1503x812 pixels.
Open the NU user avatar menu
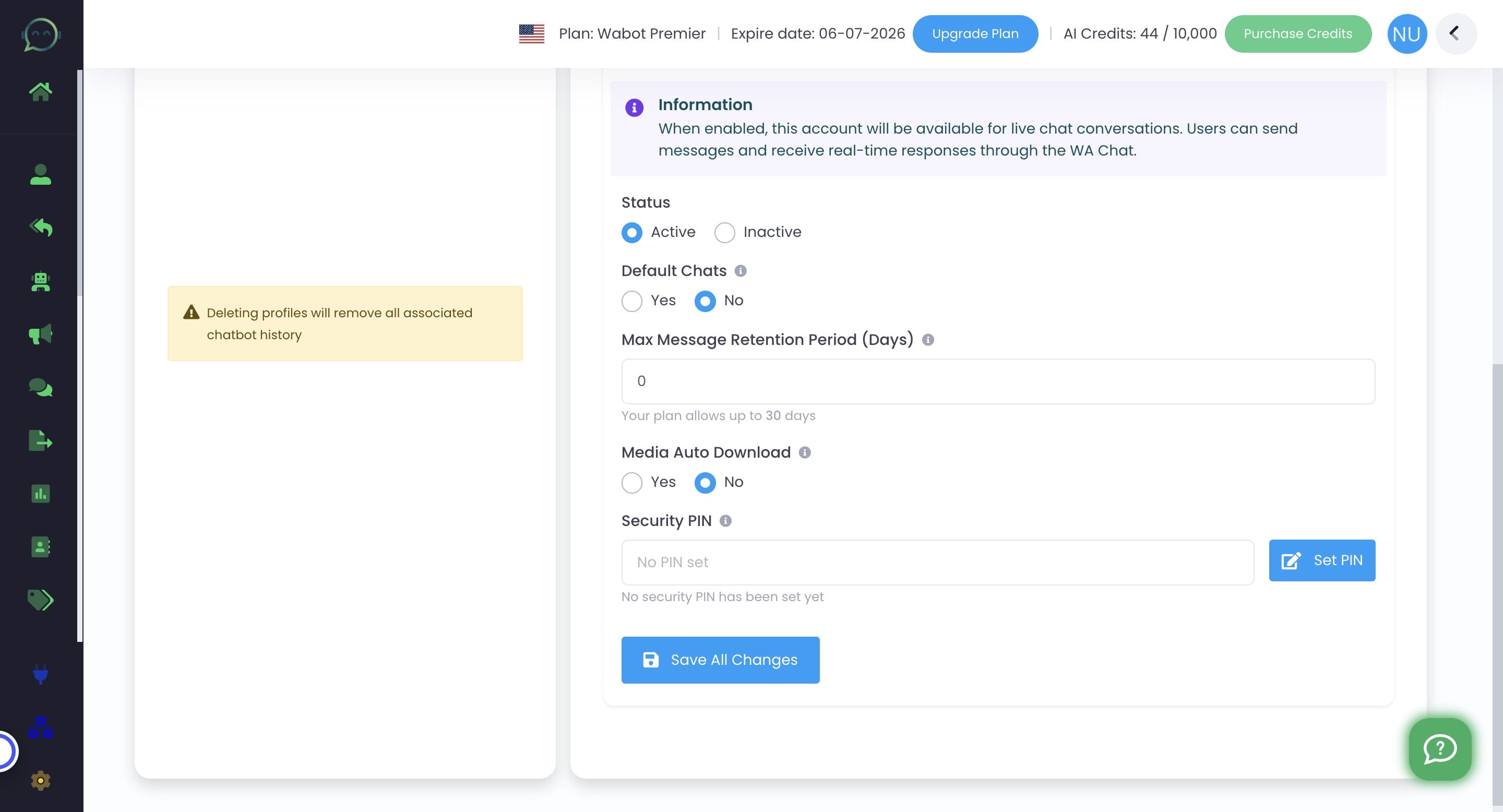click(1406, 34)
